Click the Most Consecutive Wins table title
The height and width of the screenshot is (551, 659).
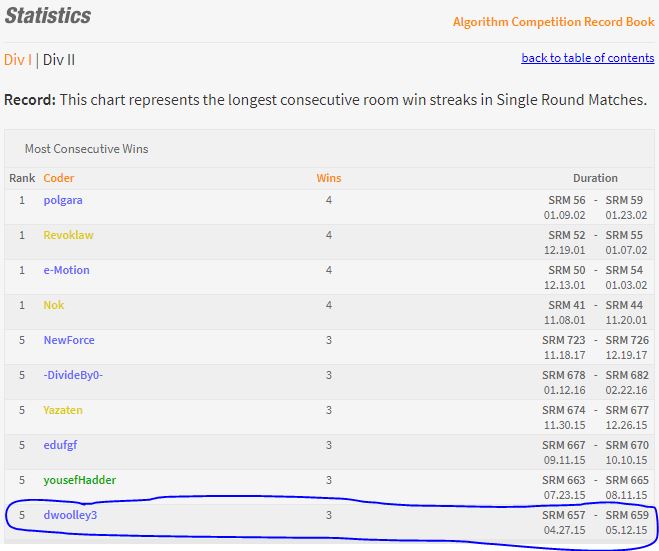[87, 149]
